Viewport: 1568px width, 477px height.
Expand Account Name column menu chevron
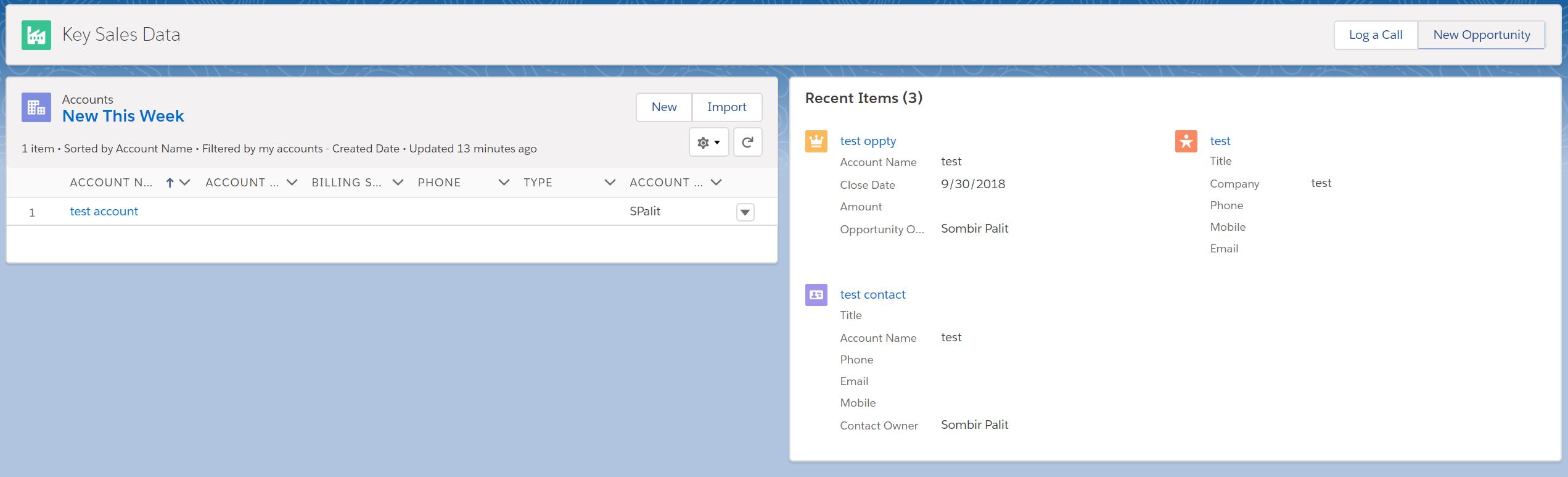[184, 183]
